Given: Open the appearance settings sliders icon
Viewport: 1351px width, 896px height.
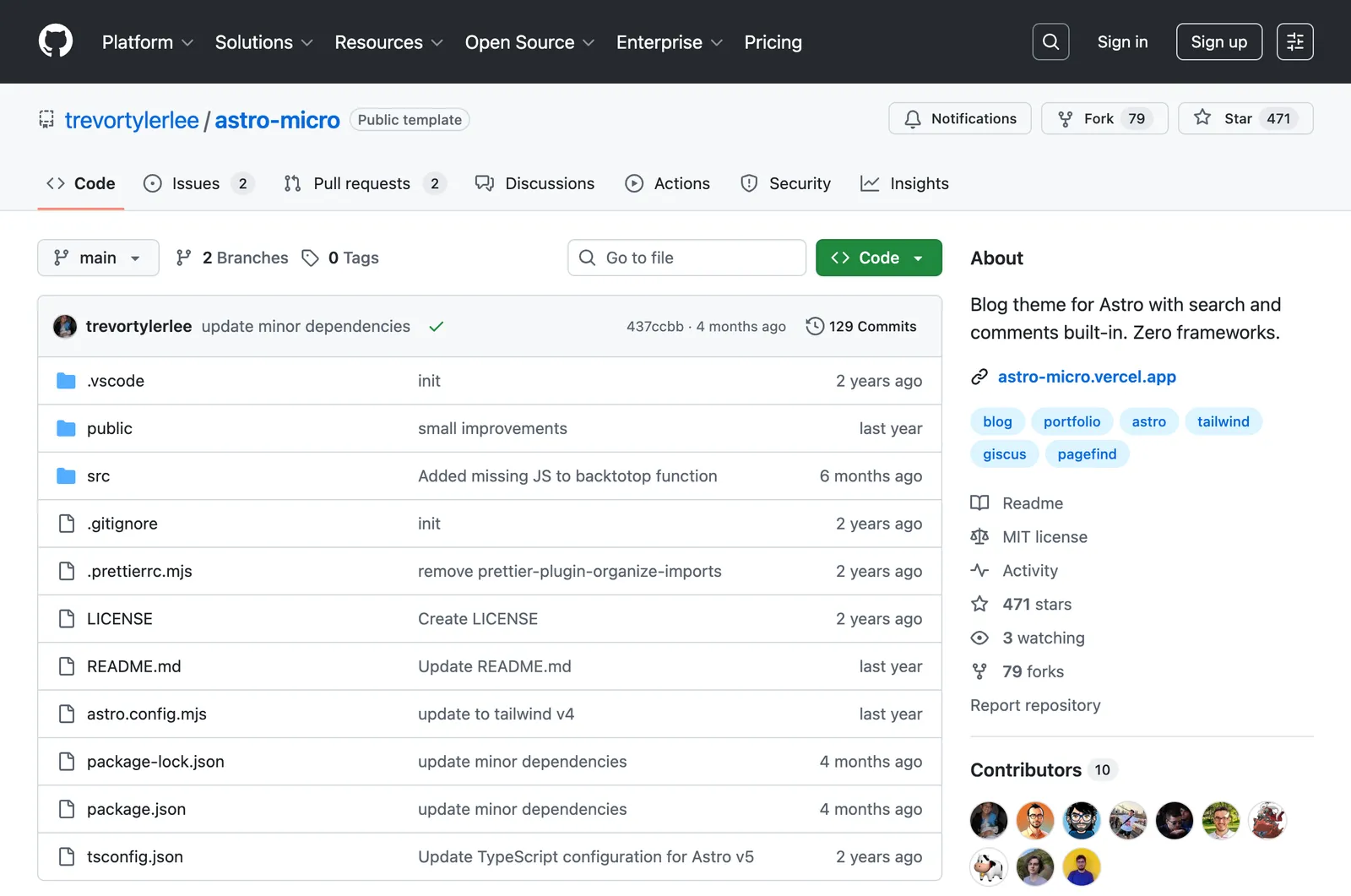Looking at the screenshot, I should pyautogui.click(x=1294, y=41).
